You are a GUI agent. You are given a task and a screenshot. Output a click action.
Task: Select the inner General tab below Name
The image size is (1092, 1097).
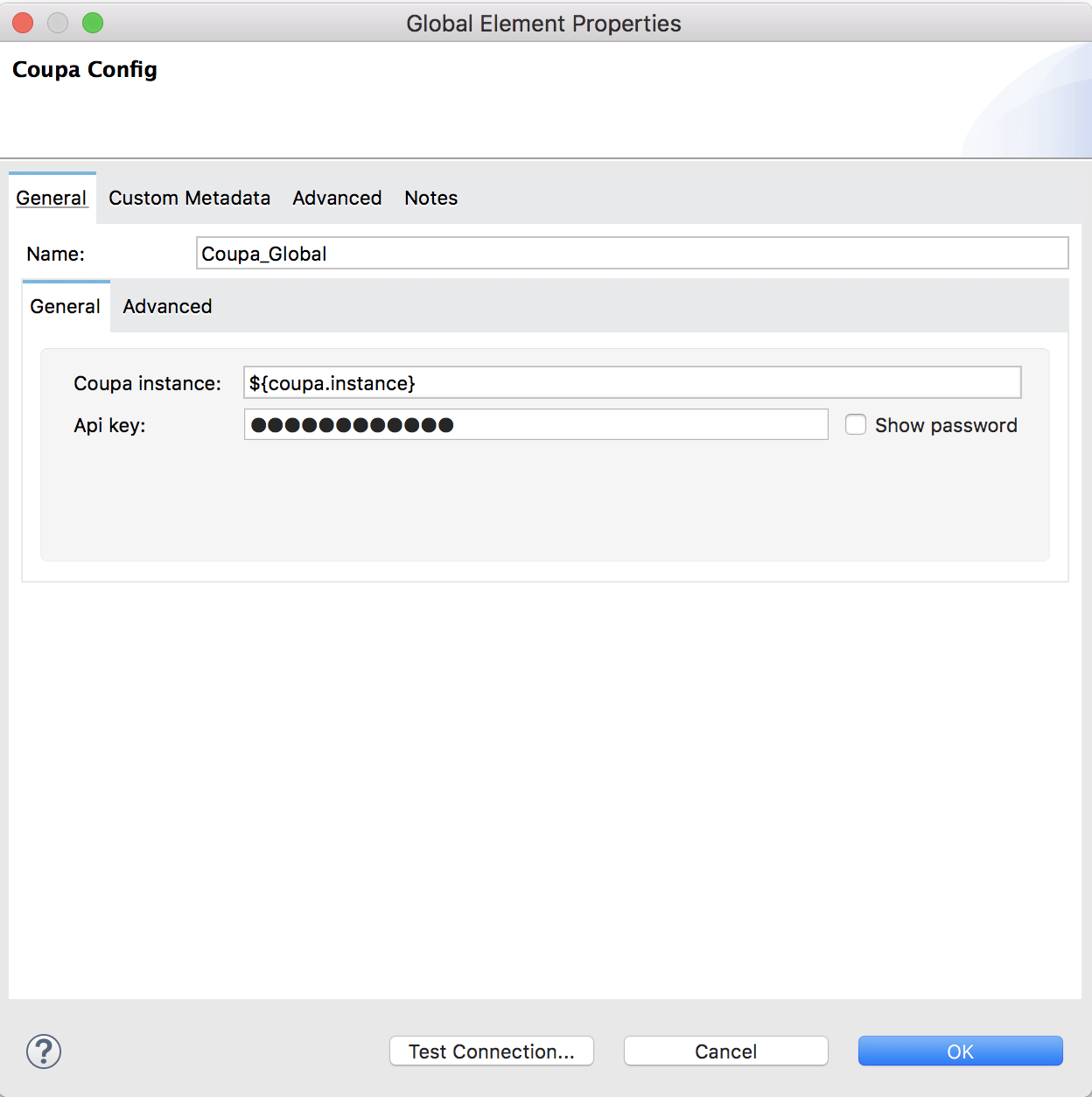tap(66, 306)
